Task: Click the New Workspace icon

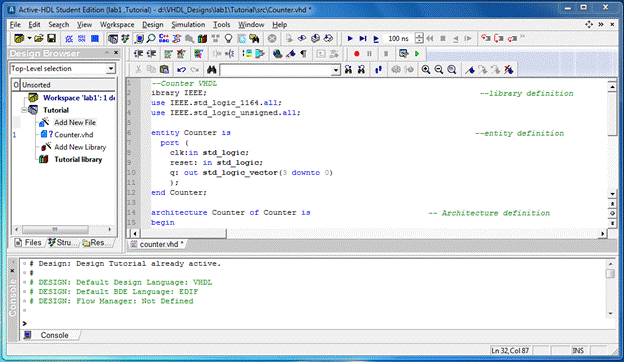Action: point(19,38)
